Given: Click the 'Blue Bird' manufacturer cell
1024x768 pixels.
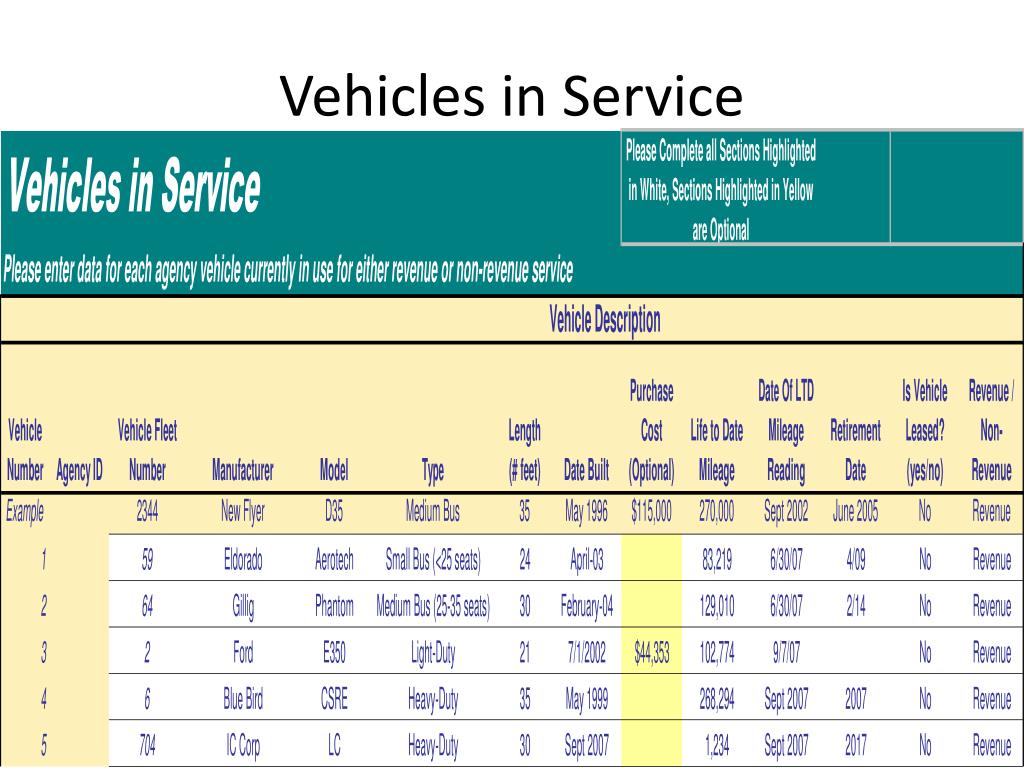Looking at the screenshot, I should pos(243,699).
